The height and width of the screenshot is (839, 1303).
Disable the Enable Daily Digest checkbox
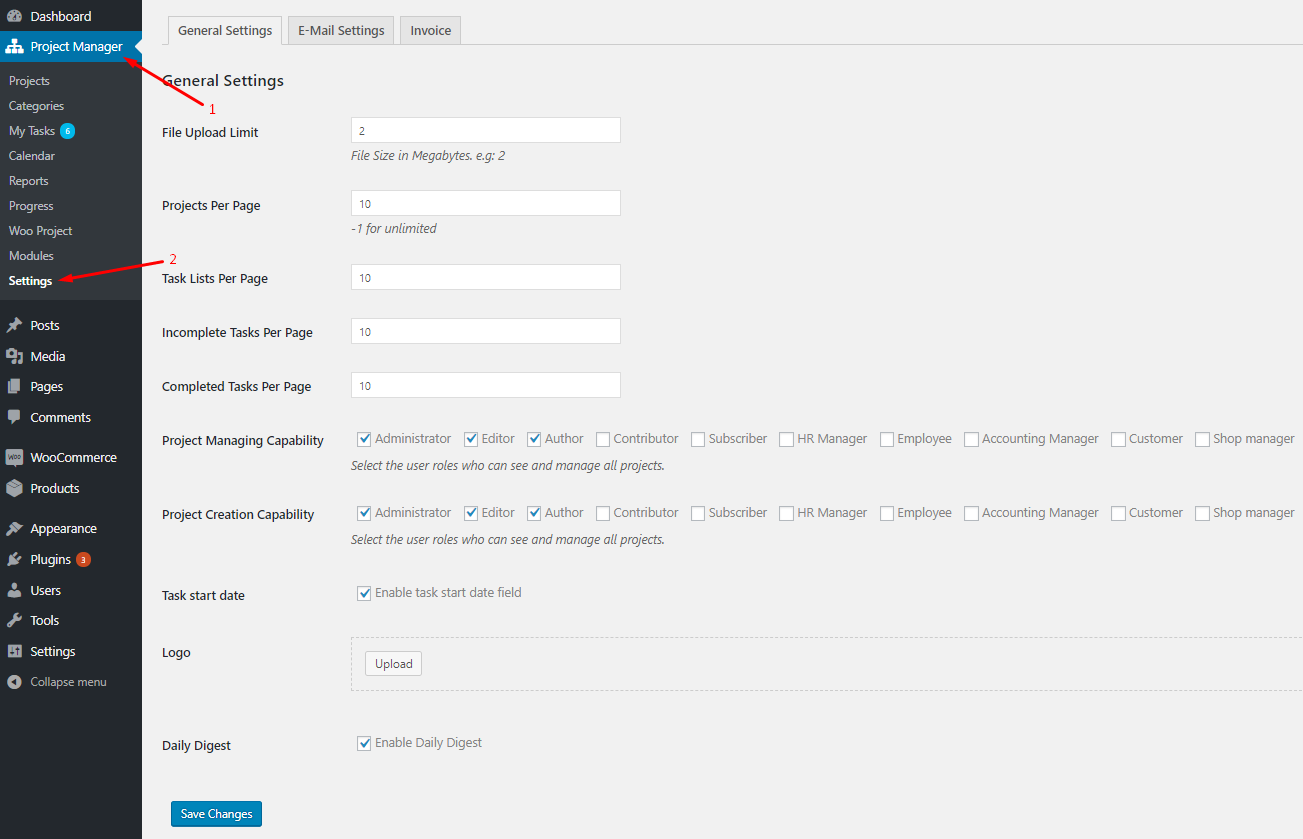click(364, 743)
